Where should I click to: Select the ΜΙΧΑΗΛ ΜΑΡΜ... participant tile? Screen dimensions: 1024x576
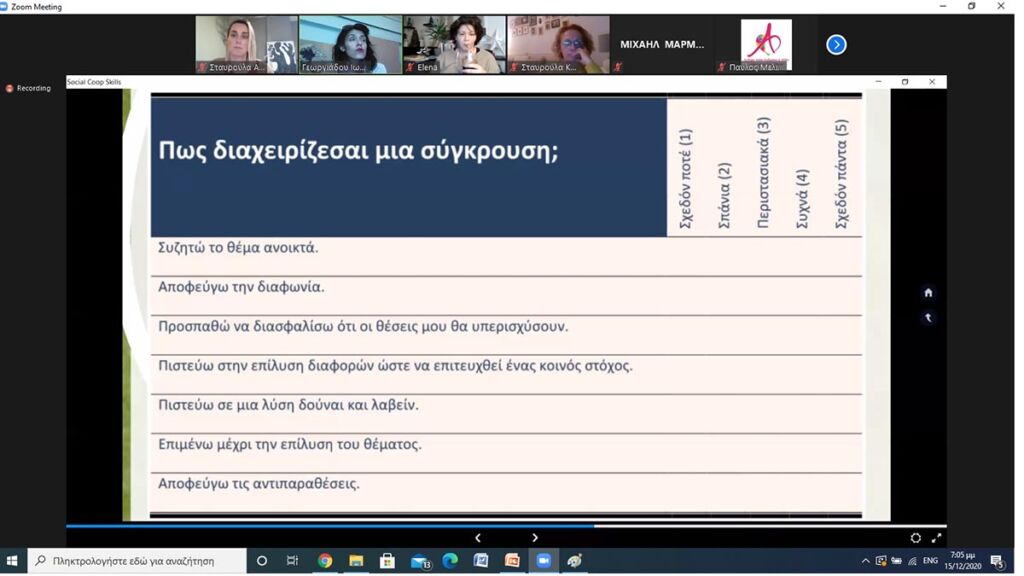point(662,45)
